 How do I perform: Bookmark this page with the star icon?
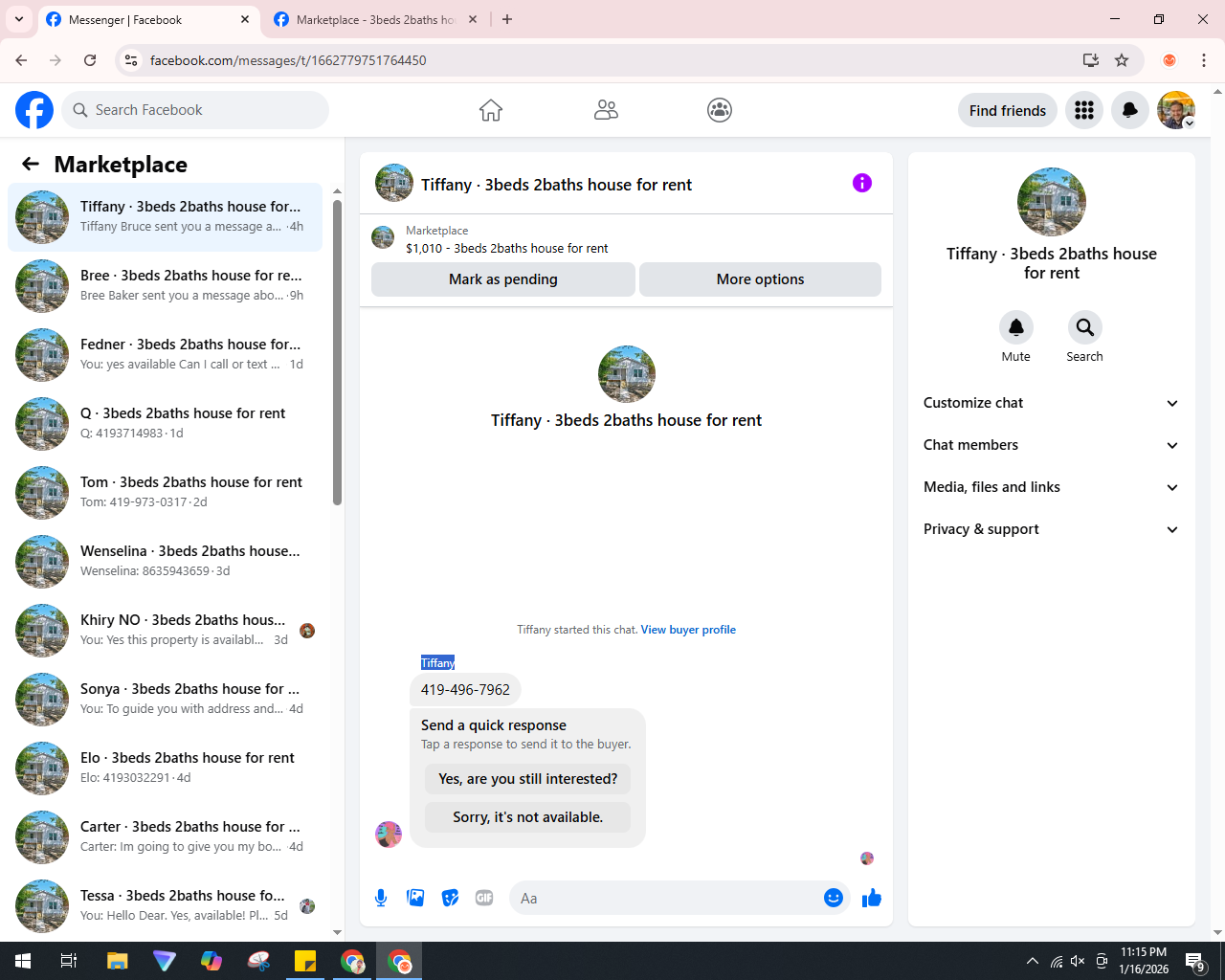(1122, 60)
